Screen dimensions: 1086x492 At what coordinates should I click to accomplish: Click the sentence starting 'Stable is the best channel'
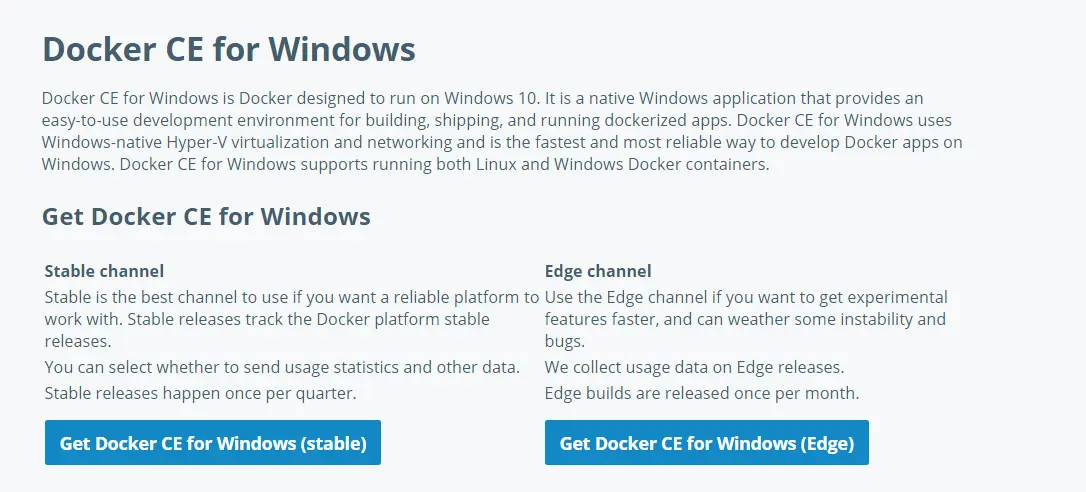(x=290, y=297)
